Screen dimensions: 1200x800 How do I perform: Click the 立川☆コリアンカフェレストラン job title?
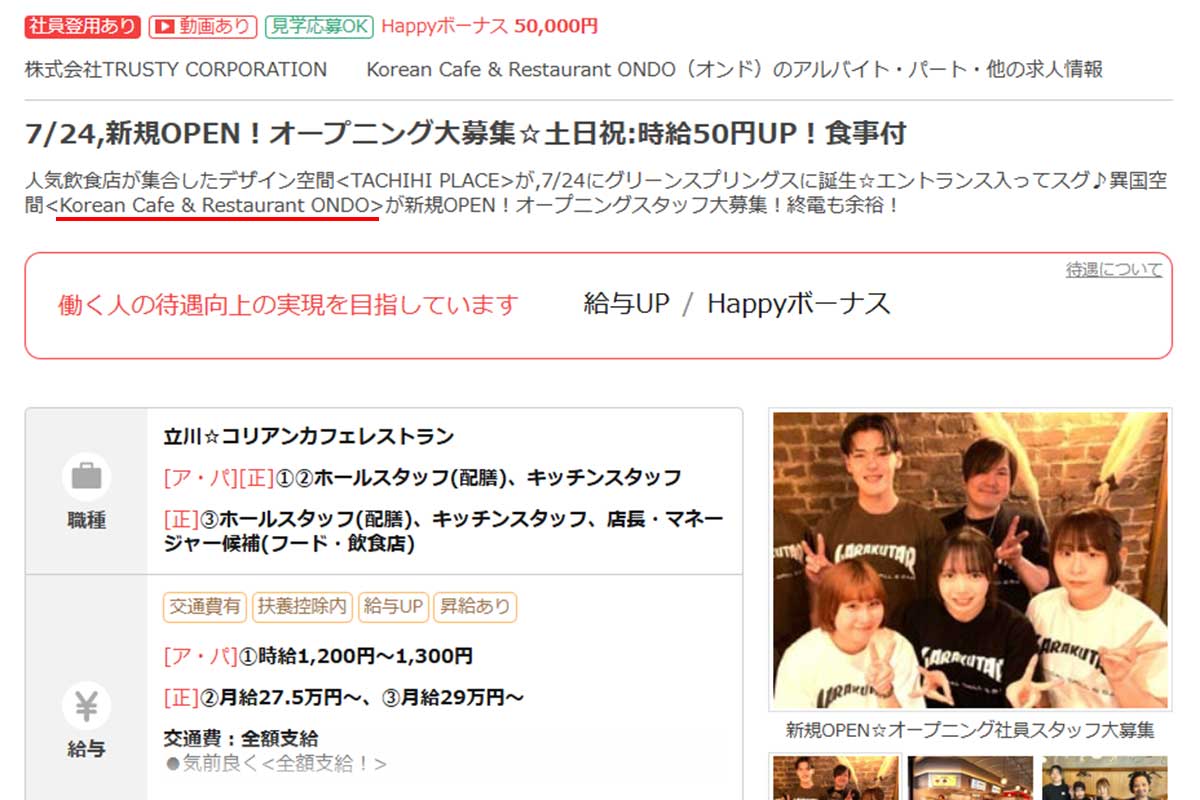(309, 437)
